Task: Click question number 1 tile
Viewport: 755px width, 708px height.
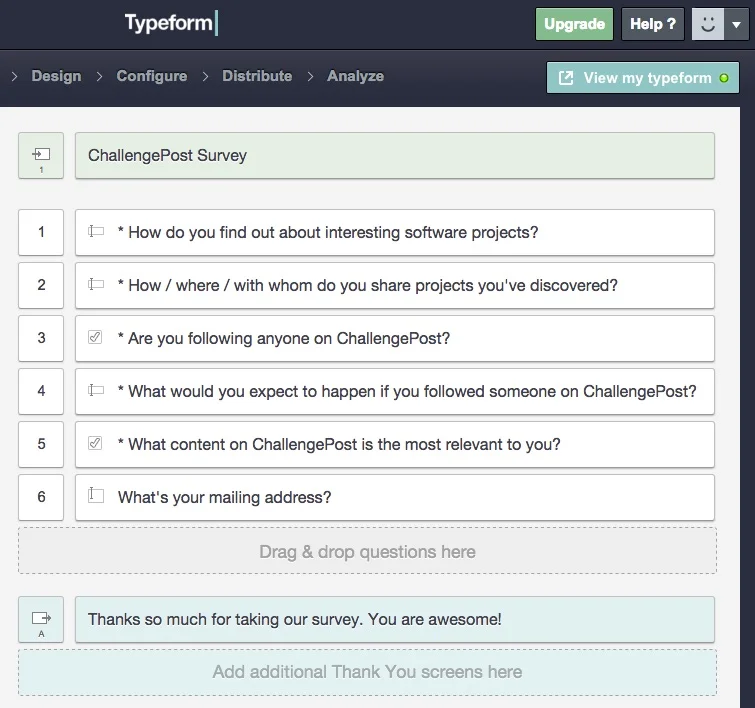Action: [41, 232]
